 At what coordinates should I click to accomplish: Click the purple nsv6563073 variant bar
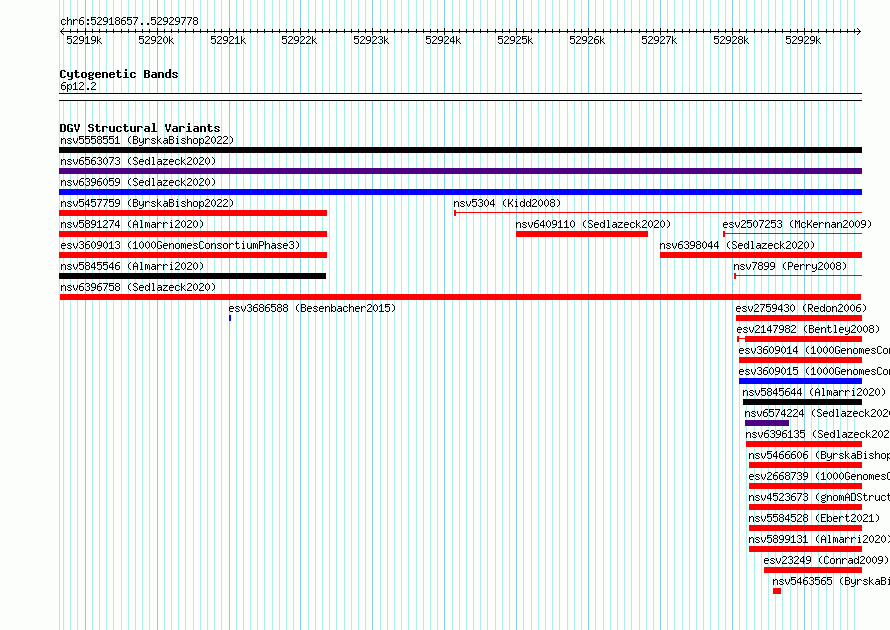coord(460,171)
